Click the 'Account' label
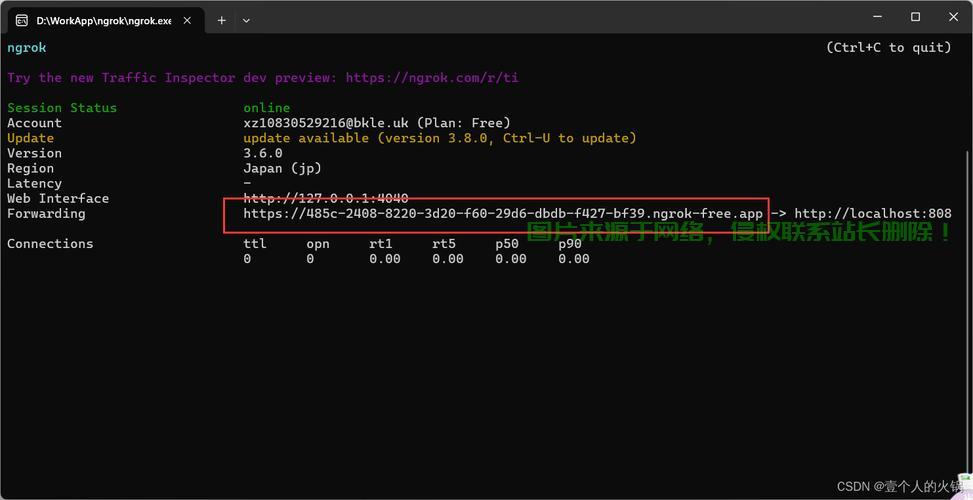The width and height of the screenshot is (973, 500). (34, 123)
